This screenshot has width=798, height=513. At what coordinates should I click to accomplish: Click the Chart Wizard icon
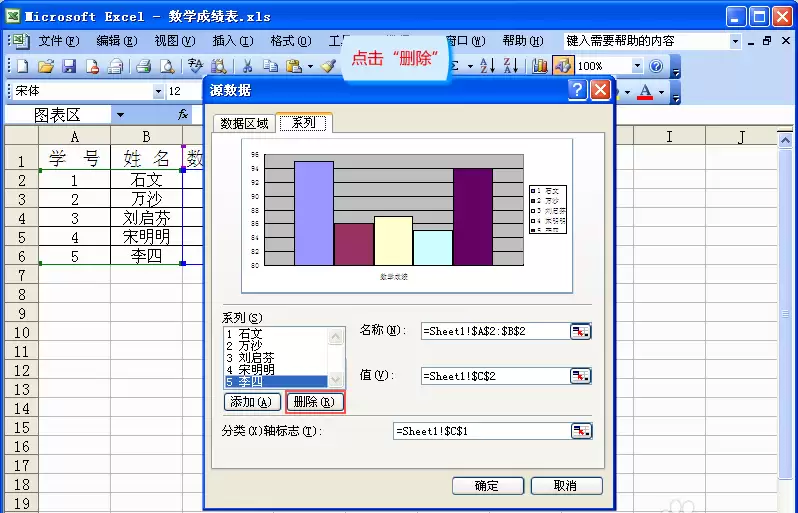coord(539,66)
